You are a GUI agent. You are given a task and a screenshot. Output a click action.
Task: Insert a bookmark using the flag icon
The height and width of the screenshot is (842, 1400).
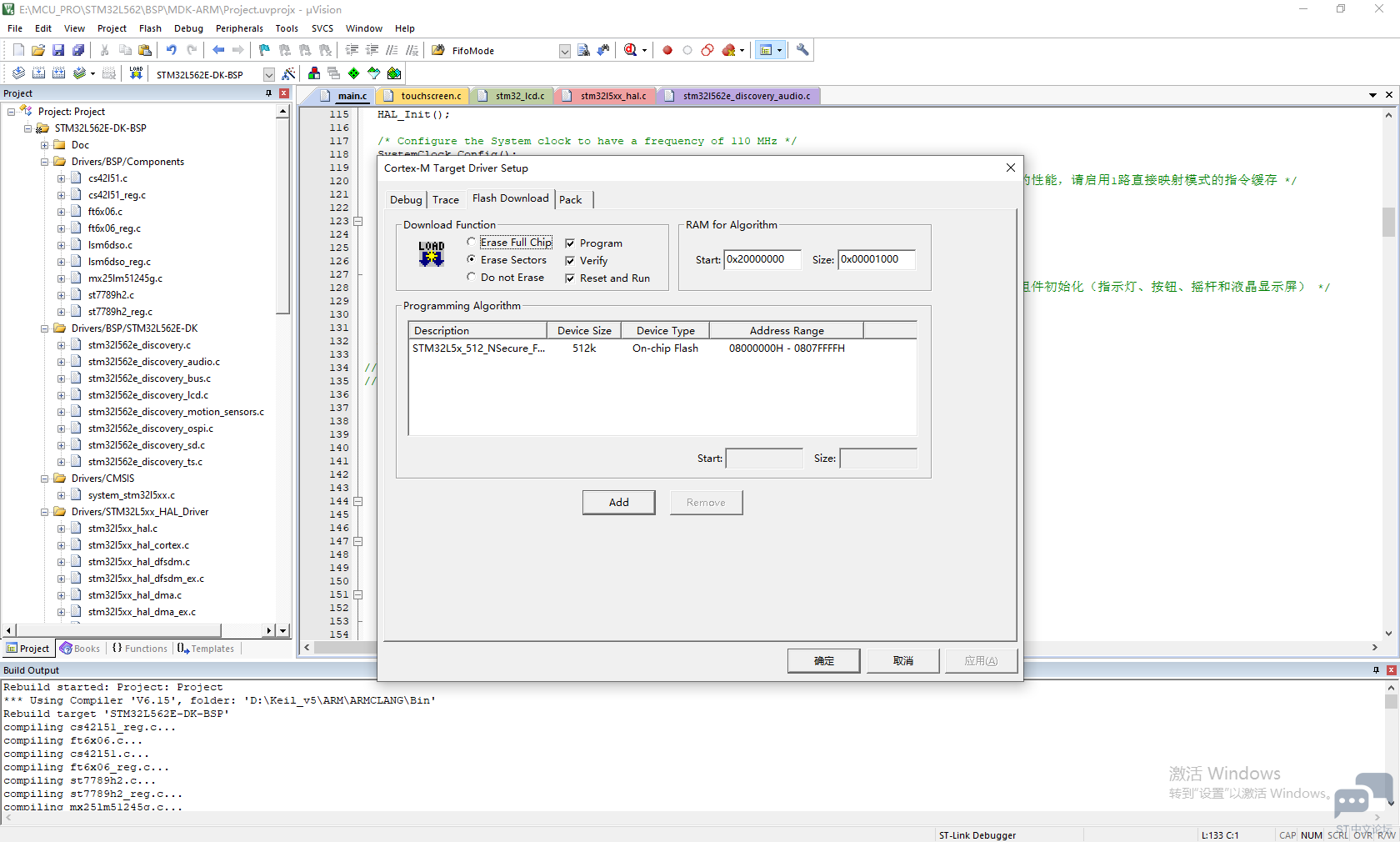coord(264,50)
